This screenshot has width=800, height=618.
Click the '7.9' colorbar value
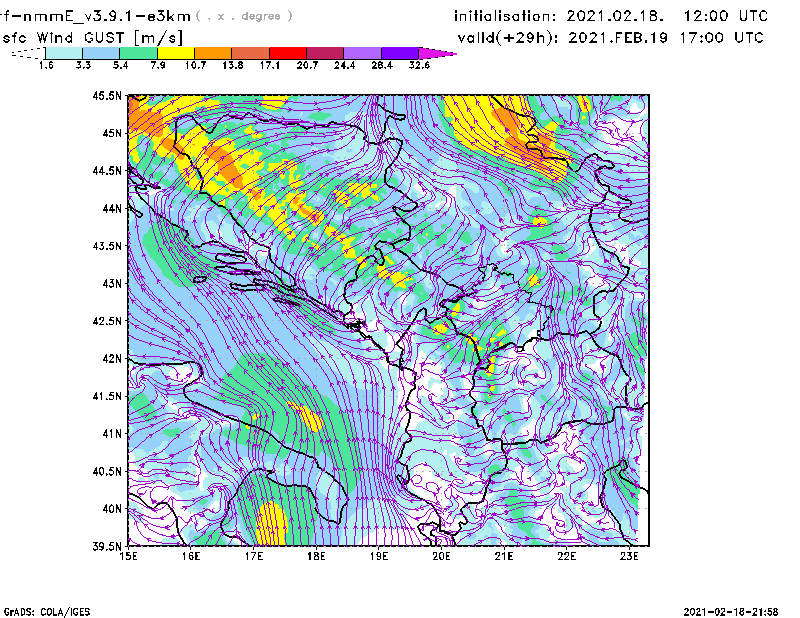(158, 65)
